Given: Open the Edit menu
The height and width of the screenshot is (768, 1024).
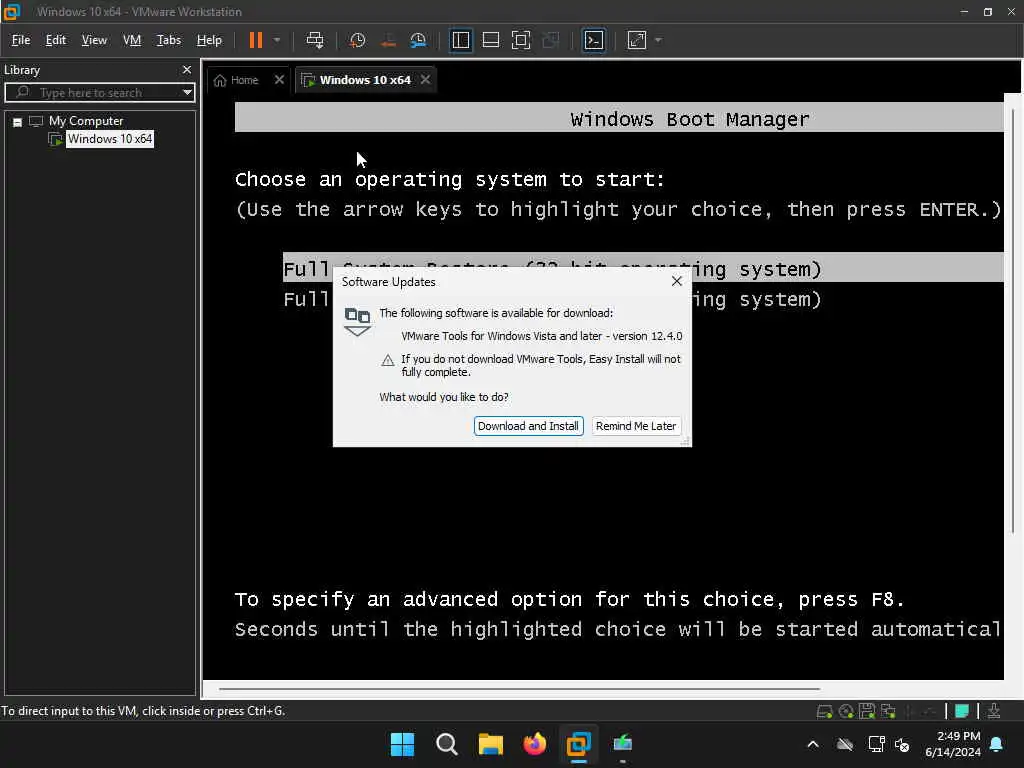Looking at the screenshot, I should coord(56,40).
